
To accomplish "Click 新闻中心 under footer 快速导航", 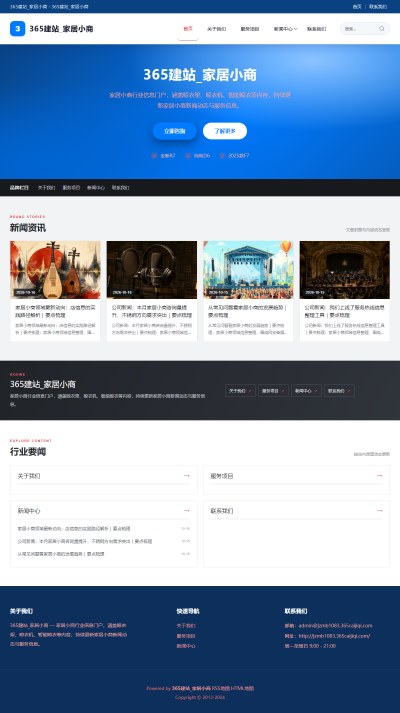I will (x=186, y=646).
